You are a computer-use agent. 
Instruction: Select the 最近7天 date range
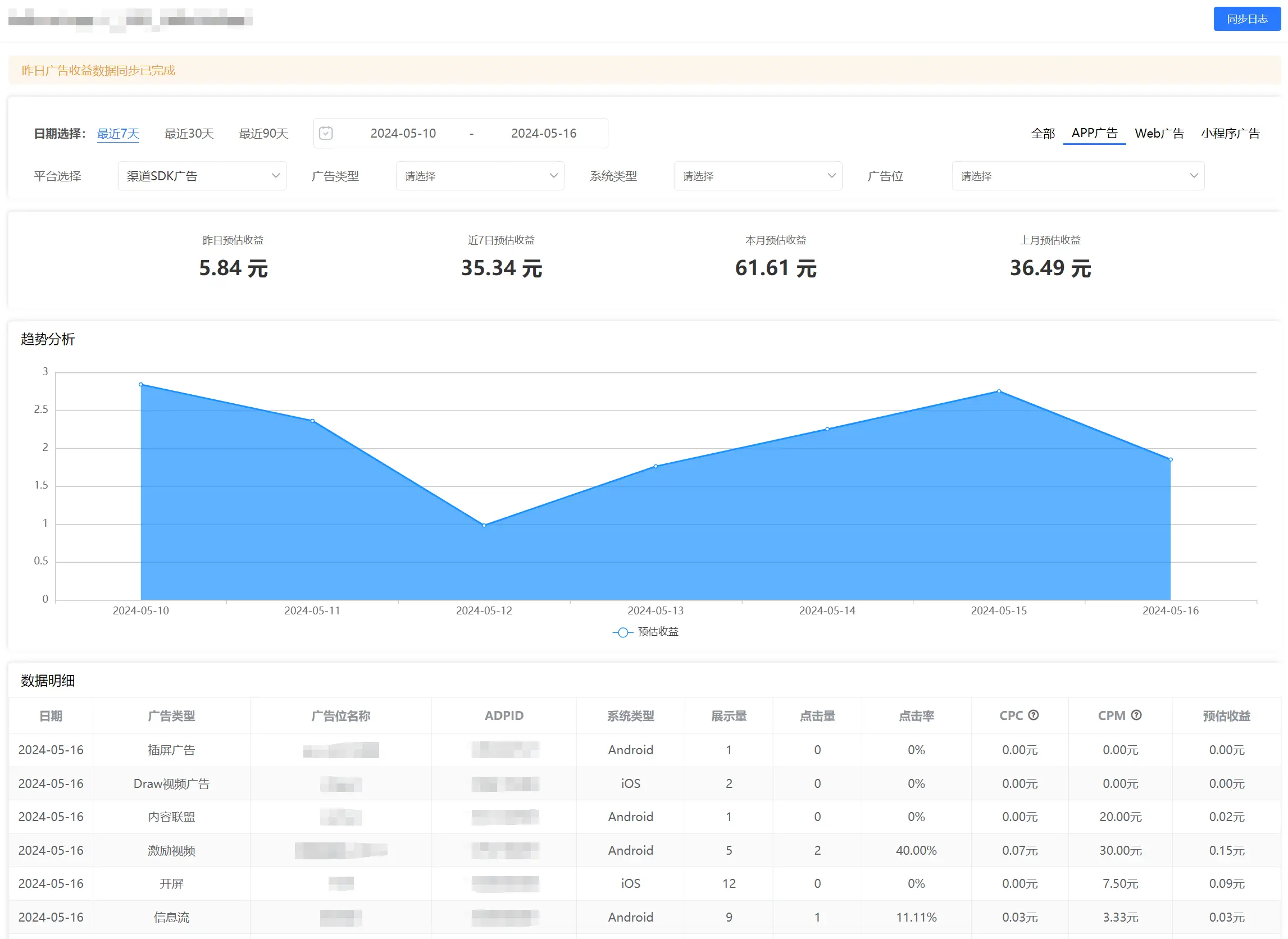click(118, 133)
